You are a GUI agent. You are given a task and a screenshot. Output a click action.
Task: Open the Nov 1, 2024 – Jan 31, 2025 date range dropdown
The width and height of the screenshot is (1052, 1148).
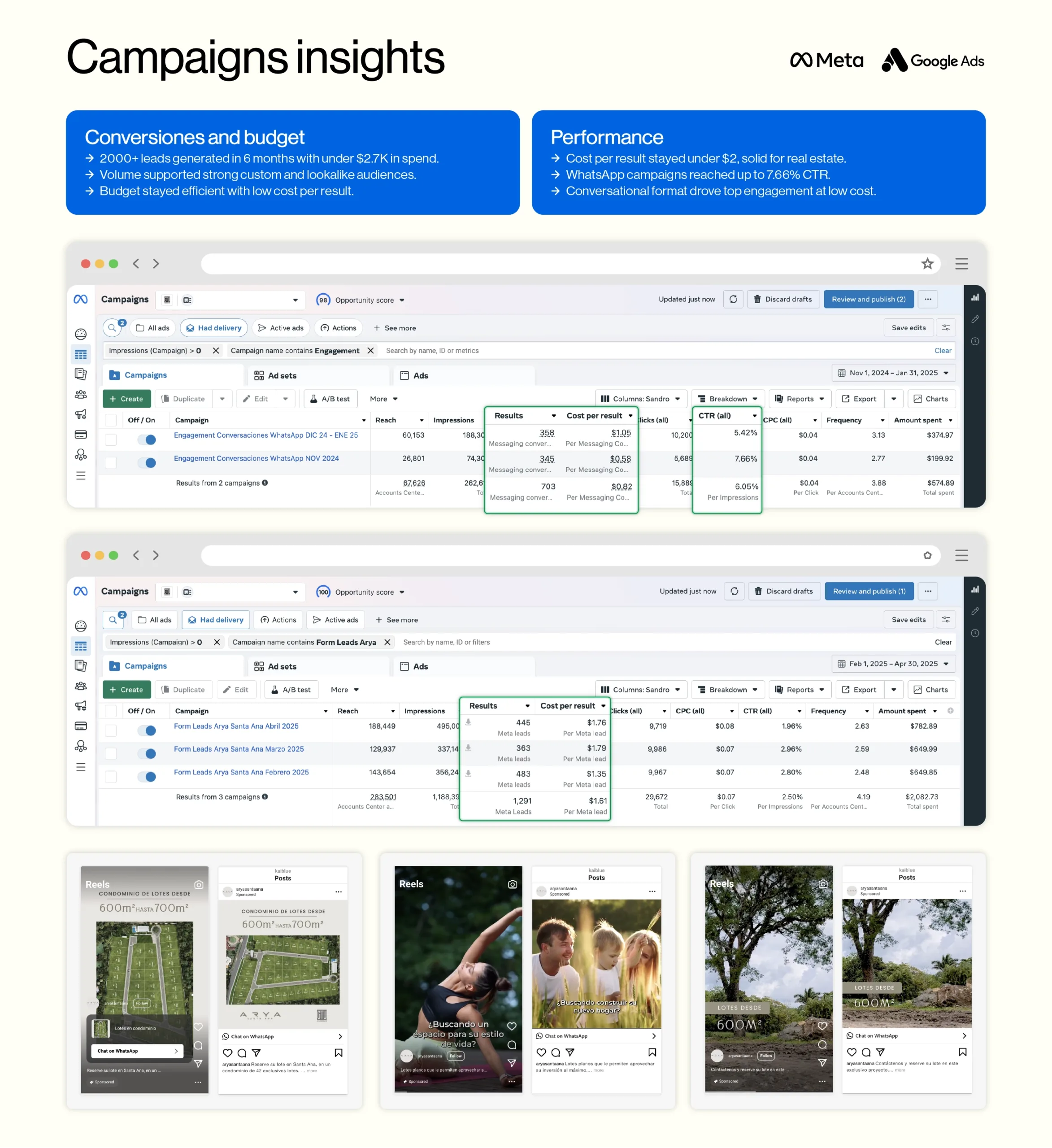(893, 373)
